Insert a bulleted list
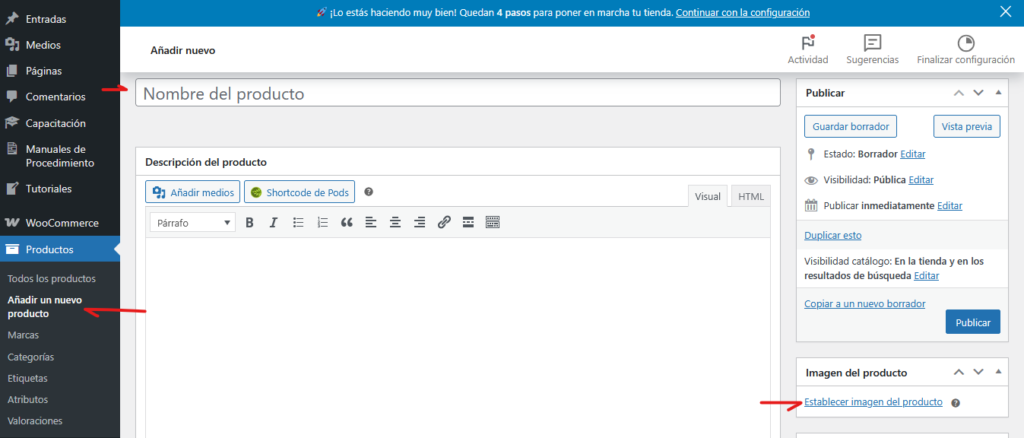Viewport: 1024px width, 438px height. click(x=298, y=222)
